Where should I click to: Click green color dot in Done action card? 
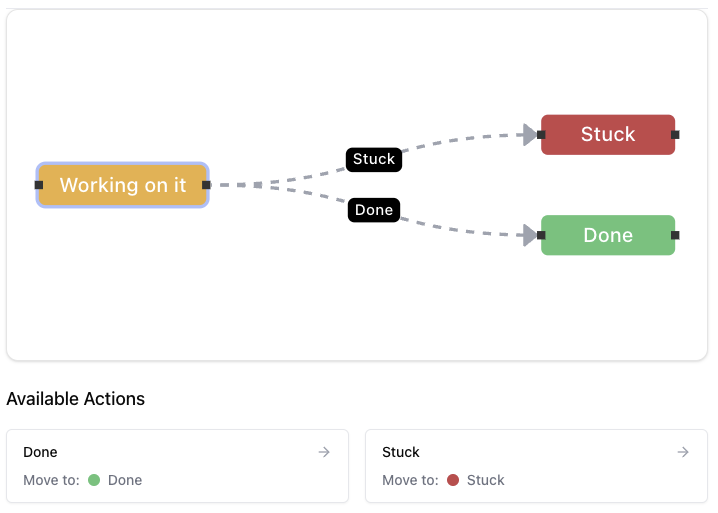pos(94,480)
